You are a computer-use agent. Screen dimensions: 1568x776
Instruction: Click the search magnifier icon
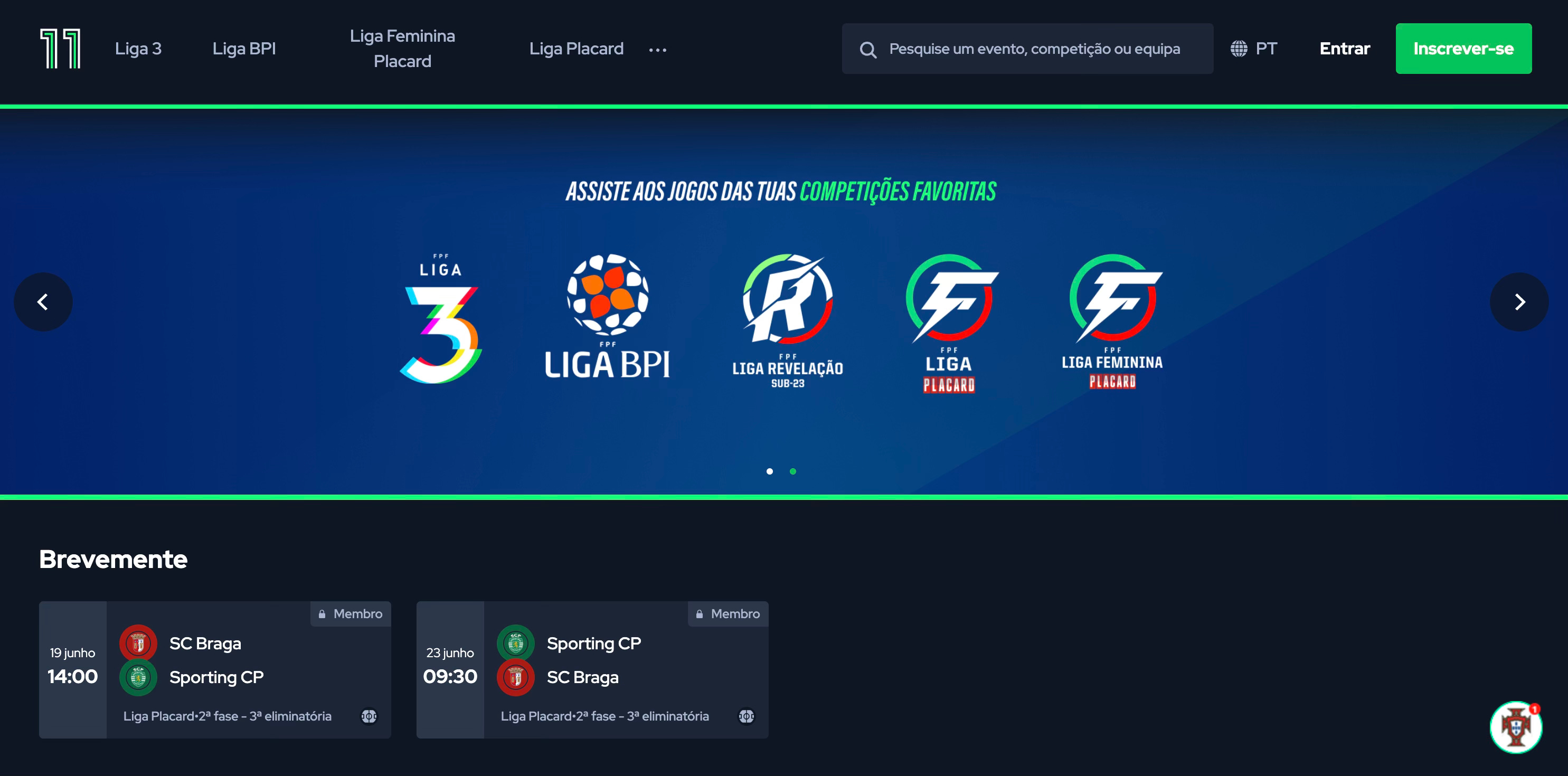pyautogui.click(x=868, y=50)
